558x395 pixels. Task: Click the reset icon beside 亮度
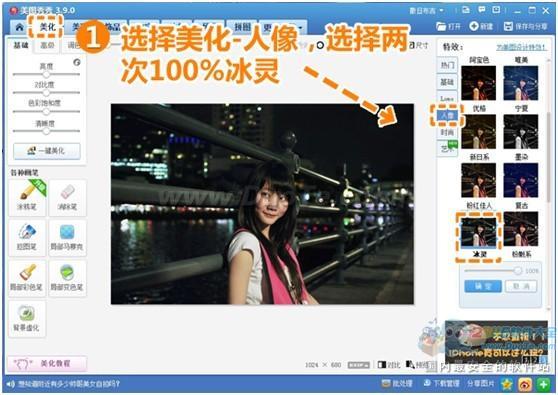pos(77,63)
